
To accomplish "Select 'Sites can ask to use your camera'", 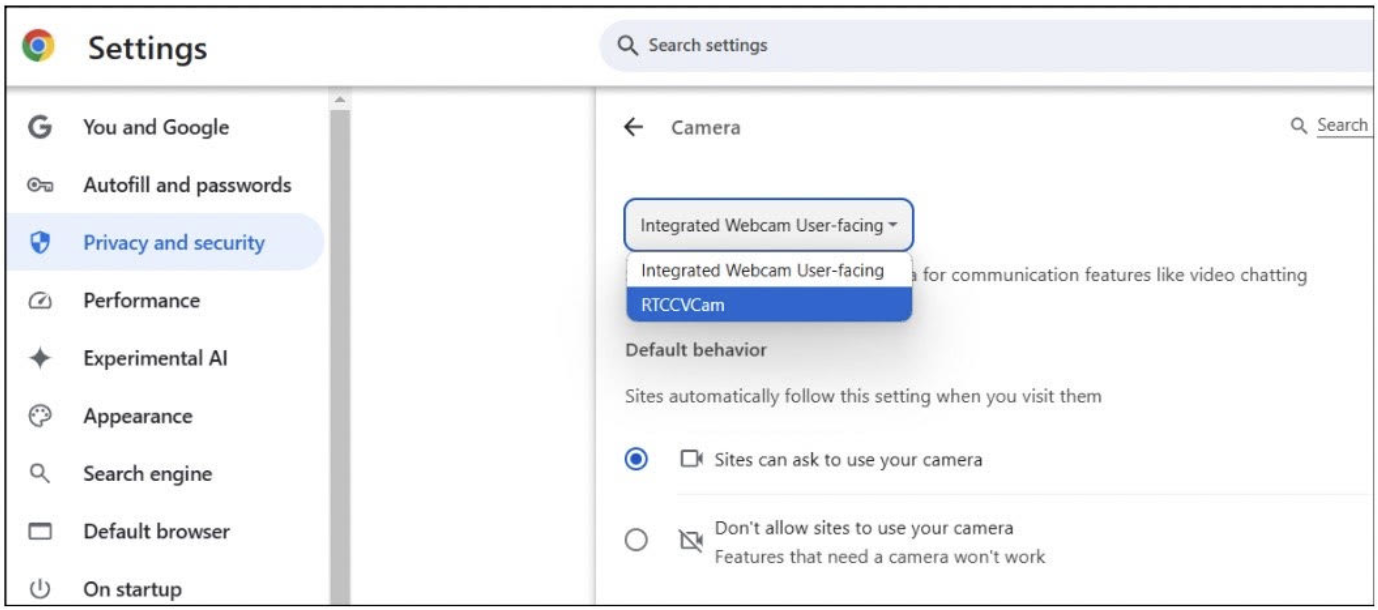I will pos(636,459).
